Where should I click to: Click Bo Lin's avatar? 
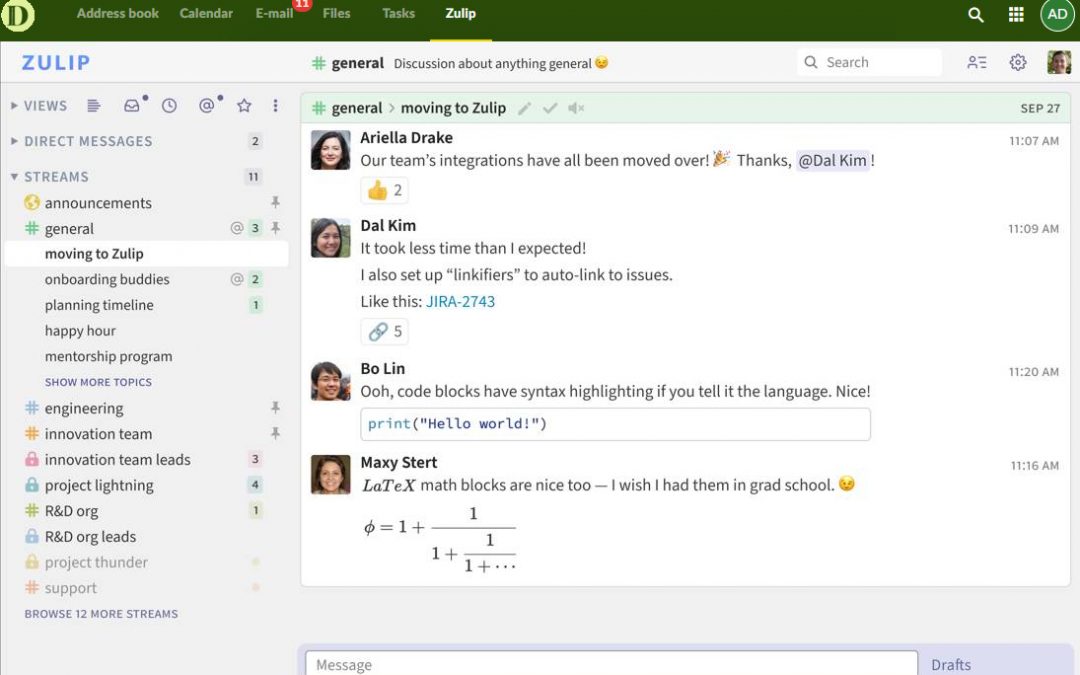(x=331, y=381)
